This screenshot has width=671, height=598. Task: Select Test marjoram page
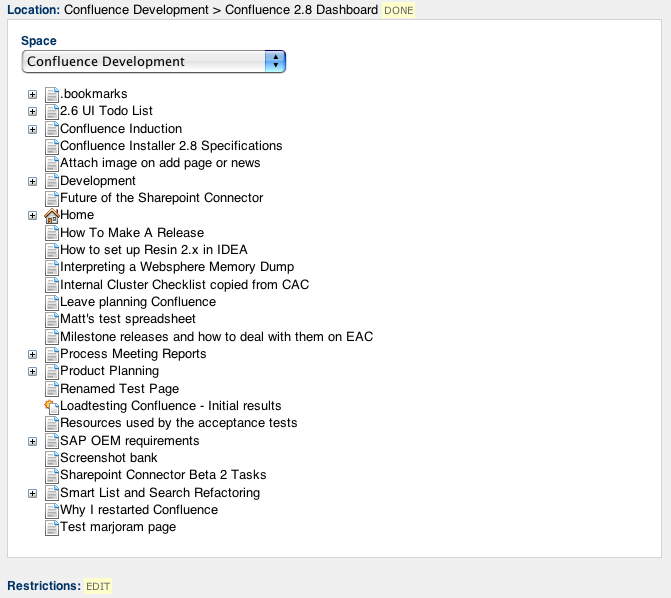(x=118, y=527)
